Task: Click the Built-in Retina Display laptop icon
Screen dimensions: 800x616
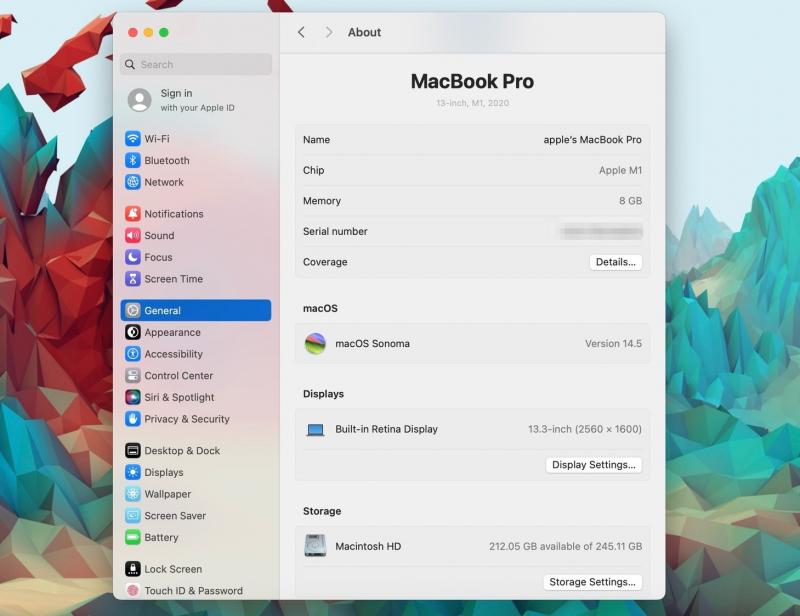Action: click(x=315, y=430)
